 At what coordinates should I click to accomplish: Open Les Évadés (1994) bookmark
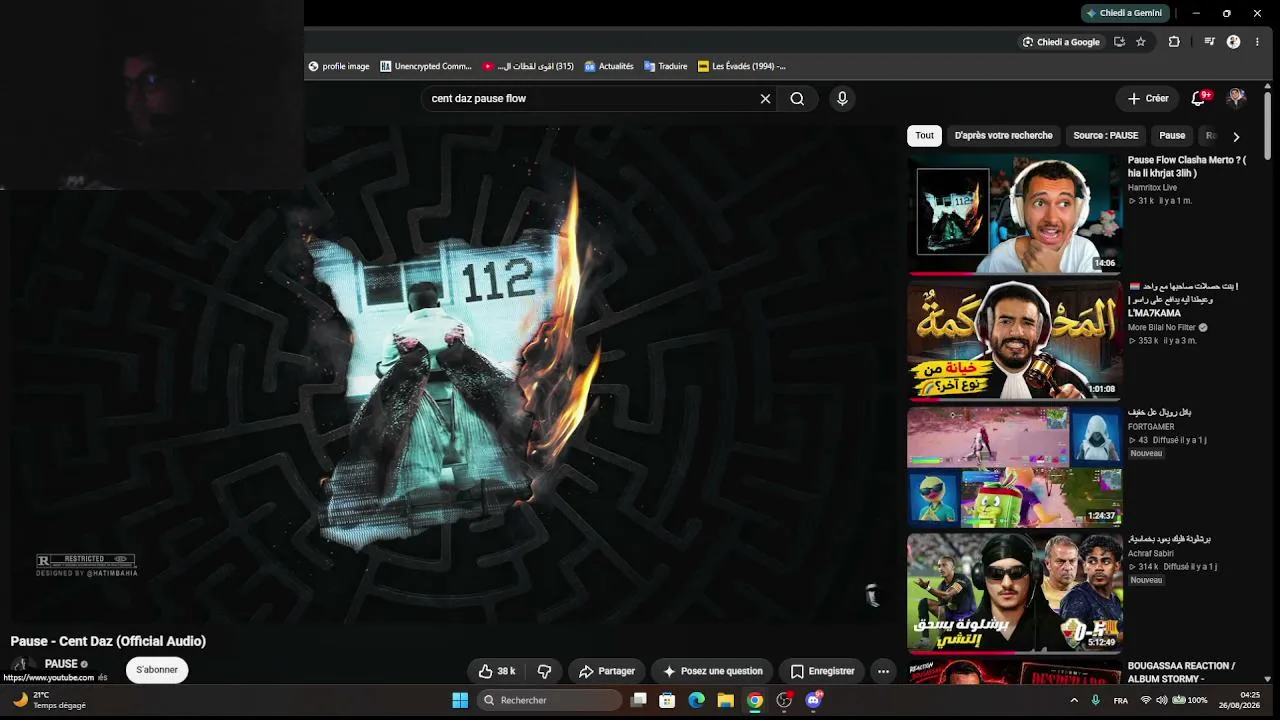742,66
